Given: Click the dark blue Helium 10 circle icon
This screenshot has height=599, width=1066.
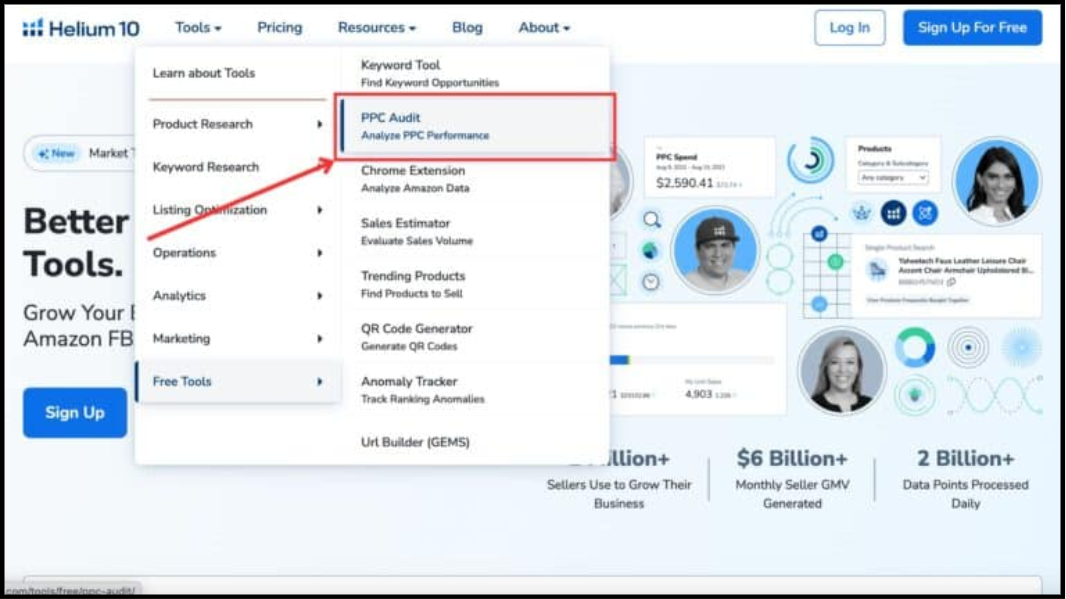Looking at the screenshot, I should click(893, 213).
